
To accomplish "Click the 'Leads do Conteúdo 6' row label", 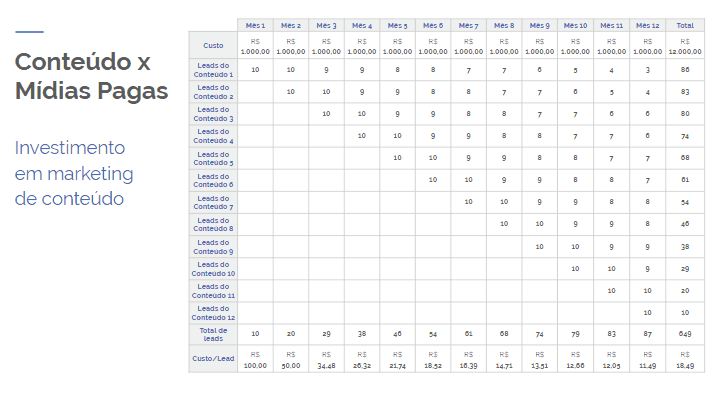I will pyautogui.click(x=213, y=180).
